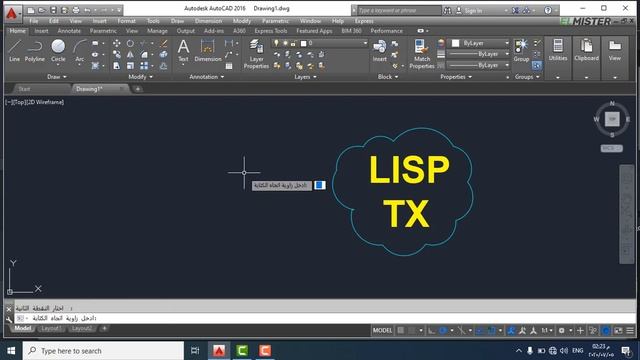The height and width of the screenshot is (360, 640).
Task: Click the Insert block icon
Action: pyautogui.click(x=380, y=51)
